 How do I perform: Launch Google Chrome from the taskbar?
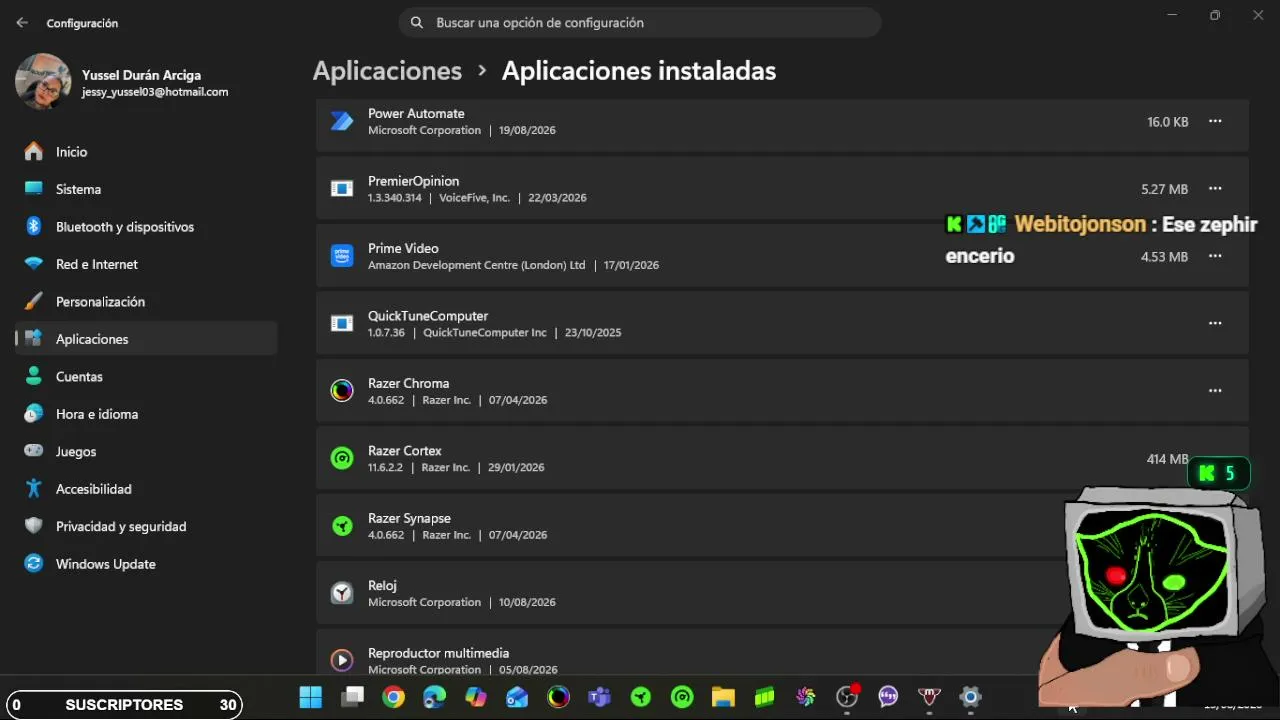[393, 697]
